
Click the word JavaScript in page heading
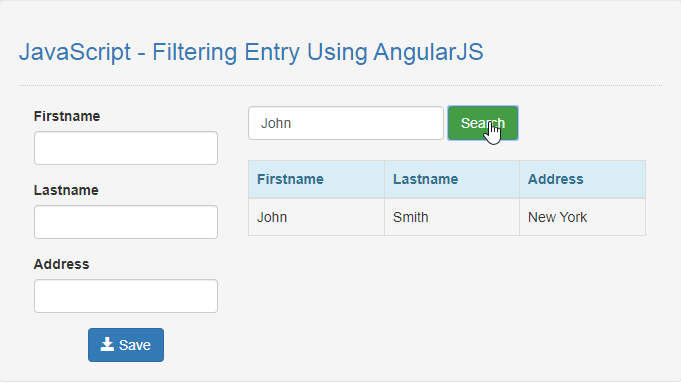(75, 53)
